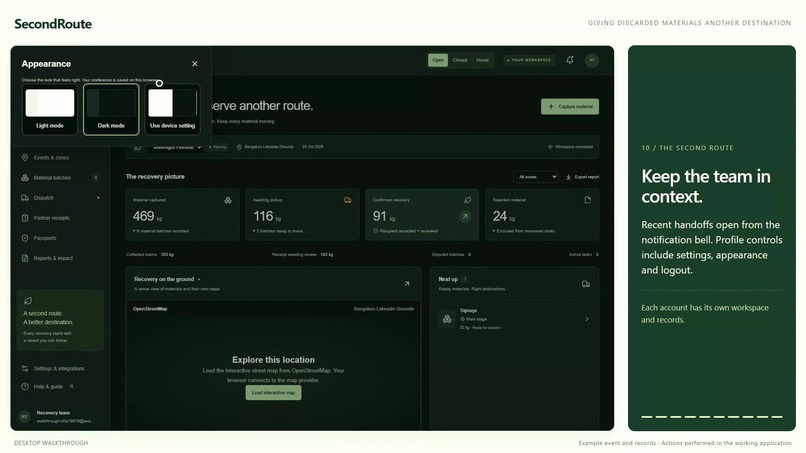Image resolution: width=806 pixels, height=453 pixels.
Task: Open Dispatch in sidebar
Action: [x=60, y=197]
